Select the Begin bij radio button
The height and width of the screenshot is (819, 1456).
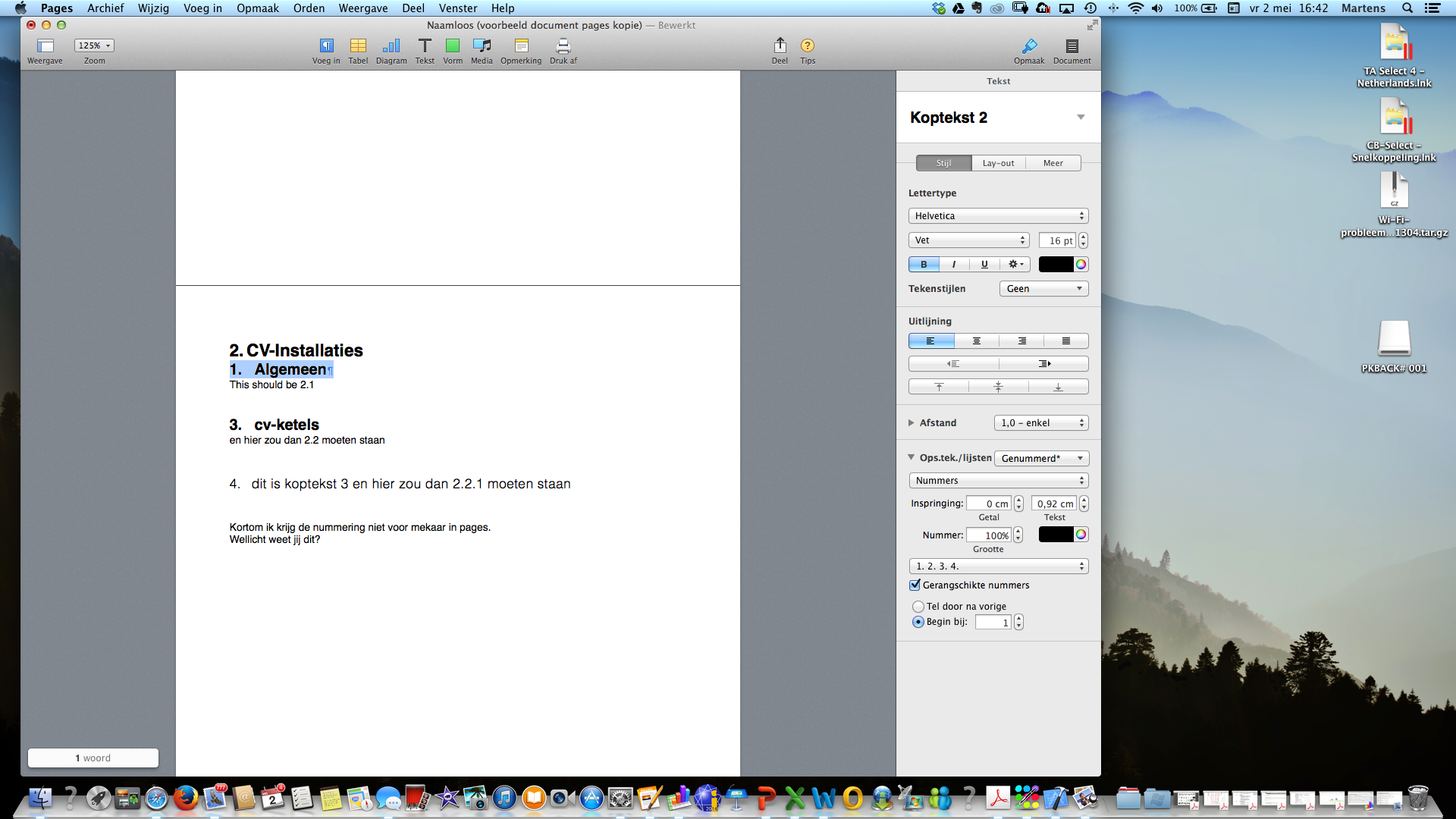(918, 622)
